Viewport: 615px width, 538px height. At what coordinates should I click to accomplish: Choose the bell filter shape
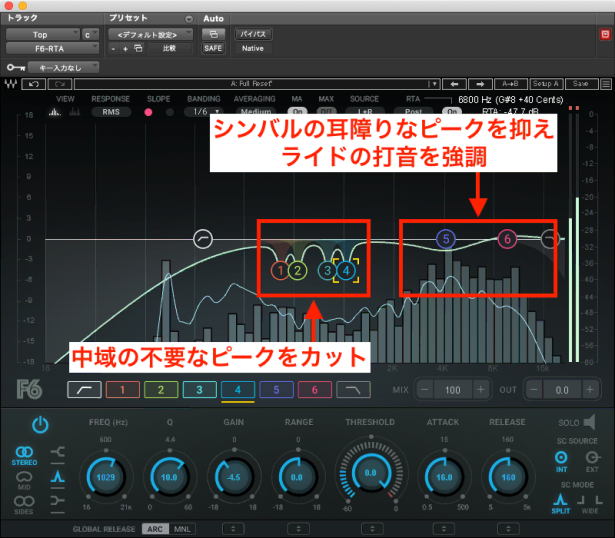pos(58,476)
